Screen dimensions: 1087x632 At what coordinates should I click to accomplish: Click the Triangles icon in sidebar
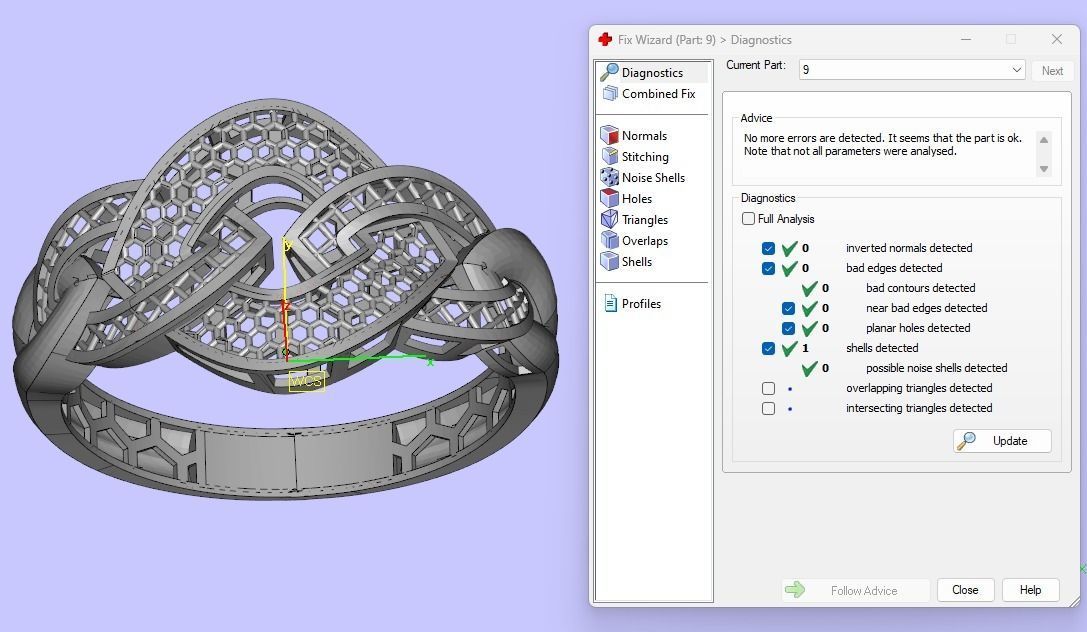[x=609, y=219]
